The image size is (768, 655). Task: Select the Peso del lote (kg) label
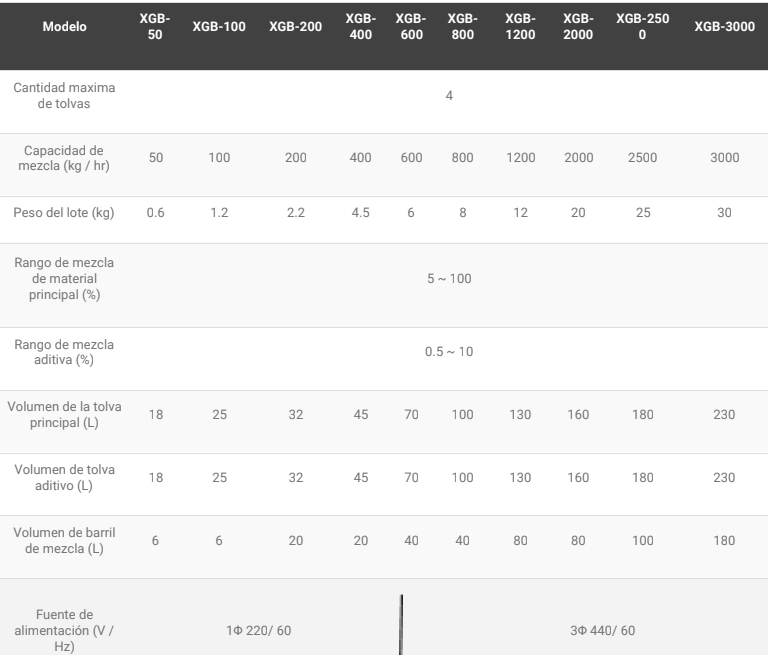click(64, 213)
